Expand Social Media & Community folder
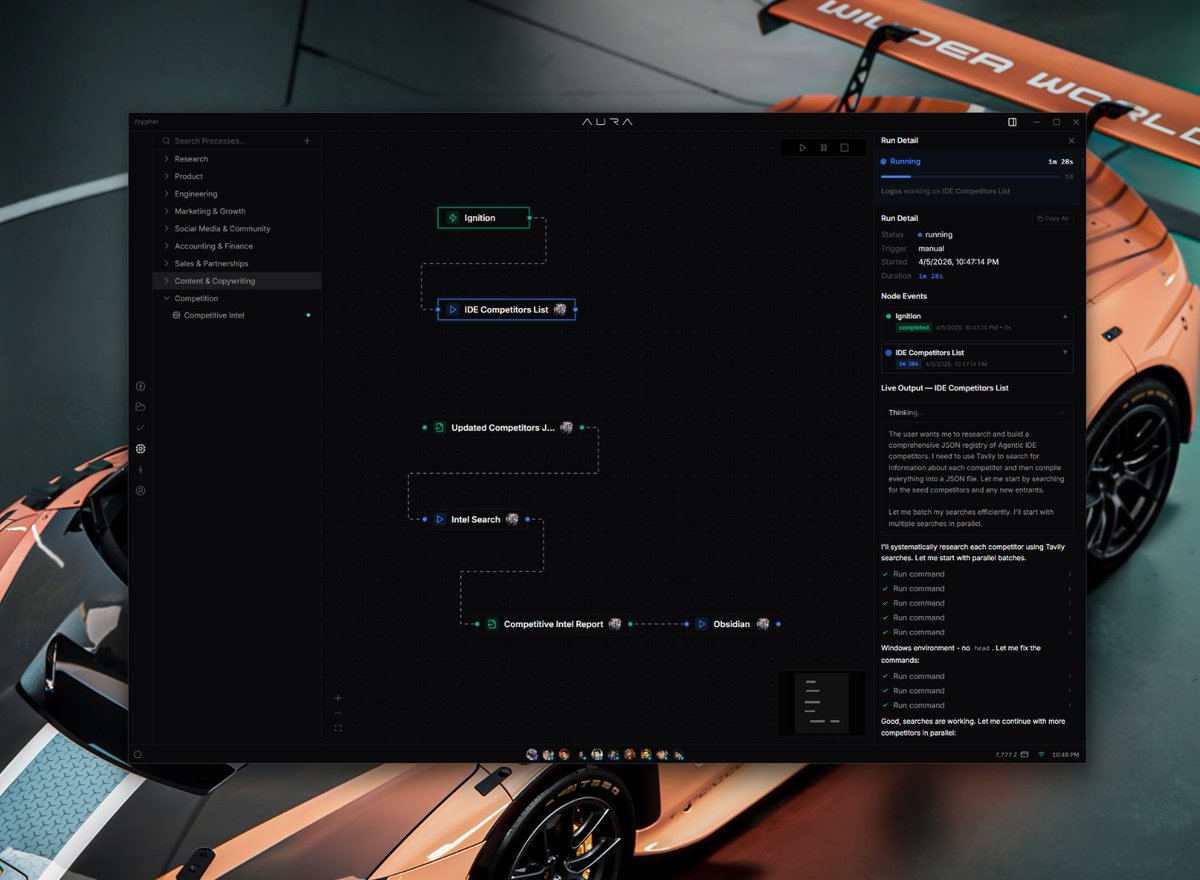 click(237, 229)
